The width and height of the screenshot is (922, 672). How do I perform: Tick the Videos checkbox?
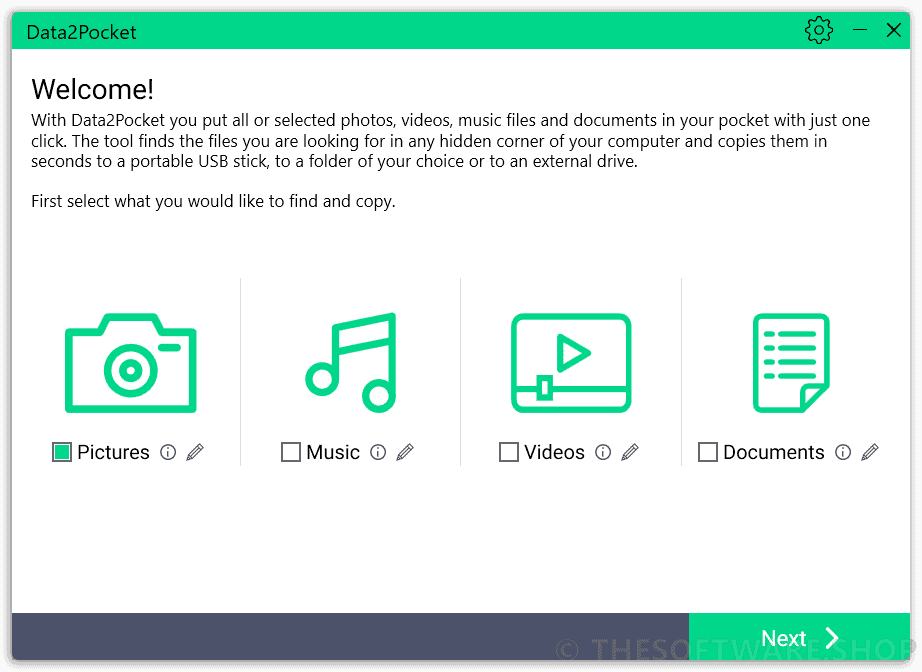click(509, 452)
